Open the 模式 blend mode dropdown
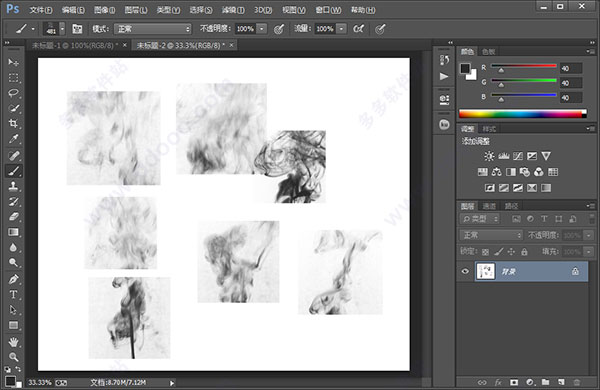The width and height of the screenshot is (600, 390). (x=153, y=29)
